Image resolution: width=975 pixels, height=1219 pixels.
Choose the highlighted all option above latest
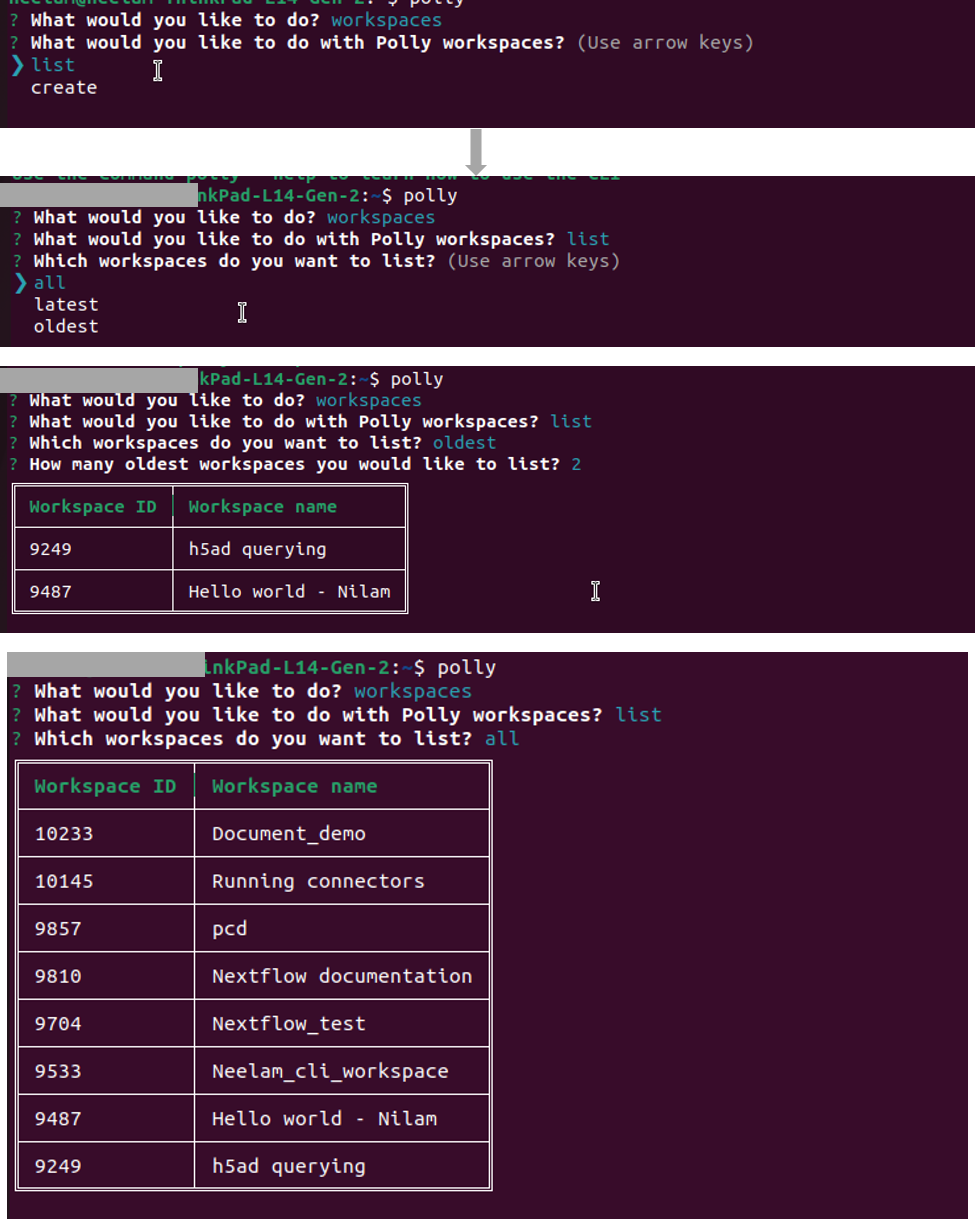coord(49,283)
